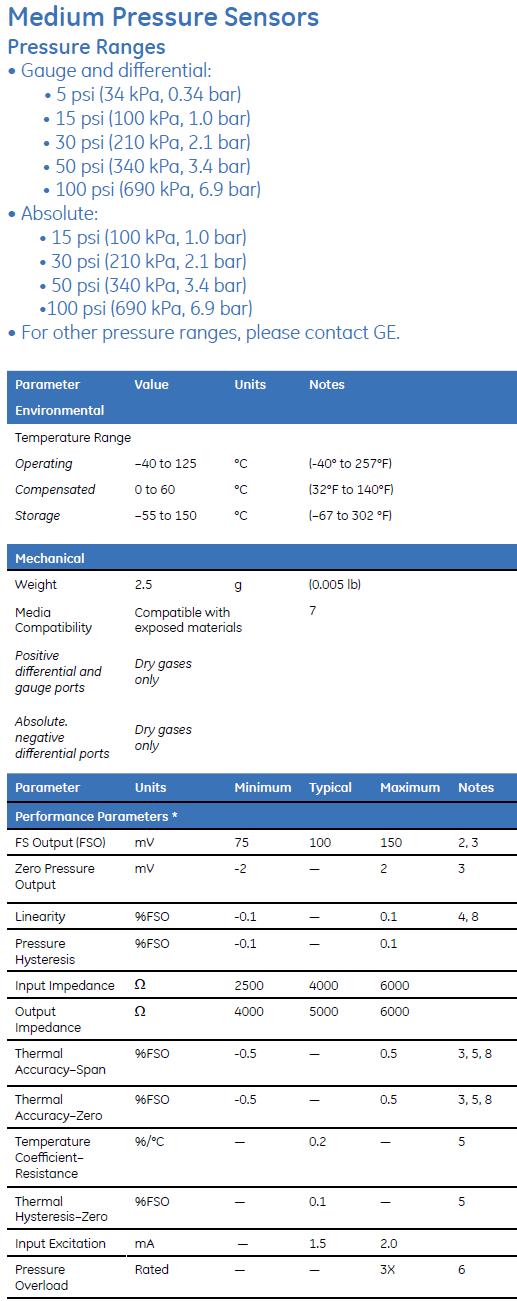Select the 'Thermal Accuracy–Zero' row label
This screenshot has height=1301, width=517.
(60, 1107)
